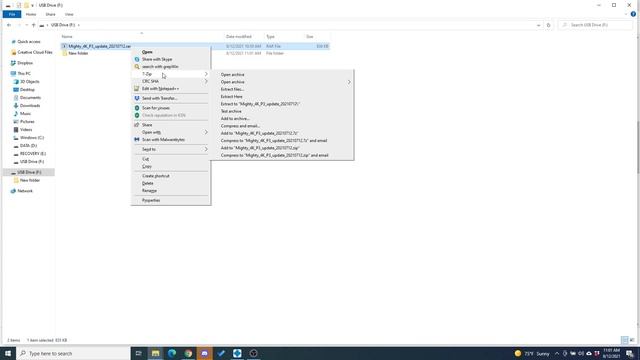Expand the Open with submenu arrow
This screenshot has width=640, height=360.
pyautogui.click(x=206, y=132)
